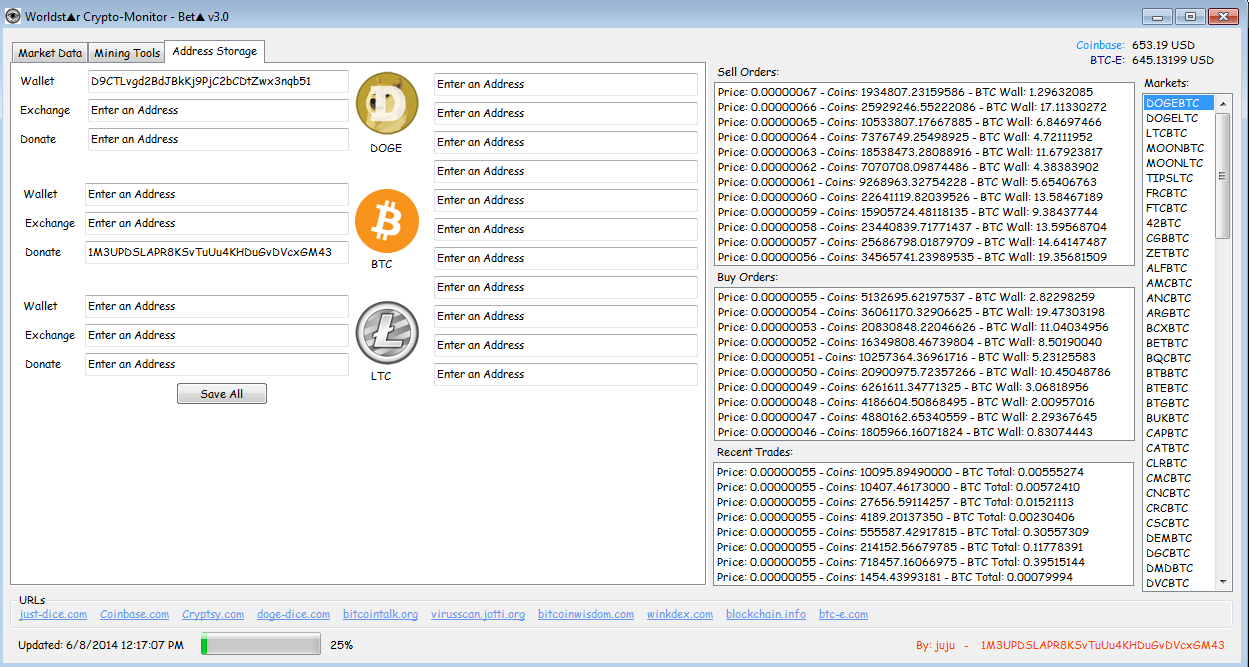Click the BTC Donate address field
Image resolution: width=1249 pixels, height=667 pixels.
pyautogui.click(x=216, y=252)
